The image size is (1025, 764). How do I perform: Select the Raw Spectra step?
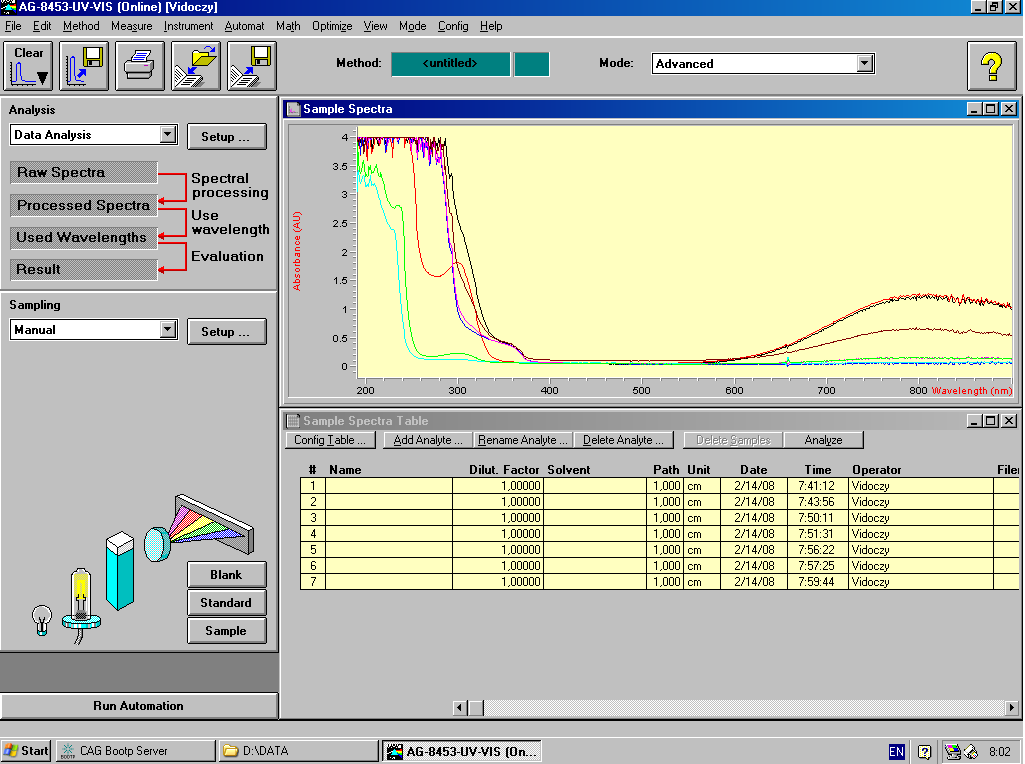84,173
